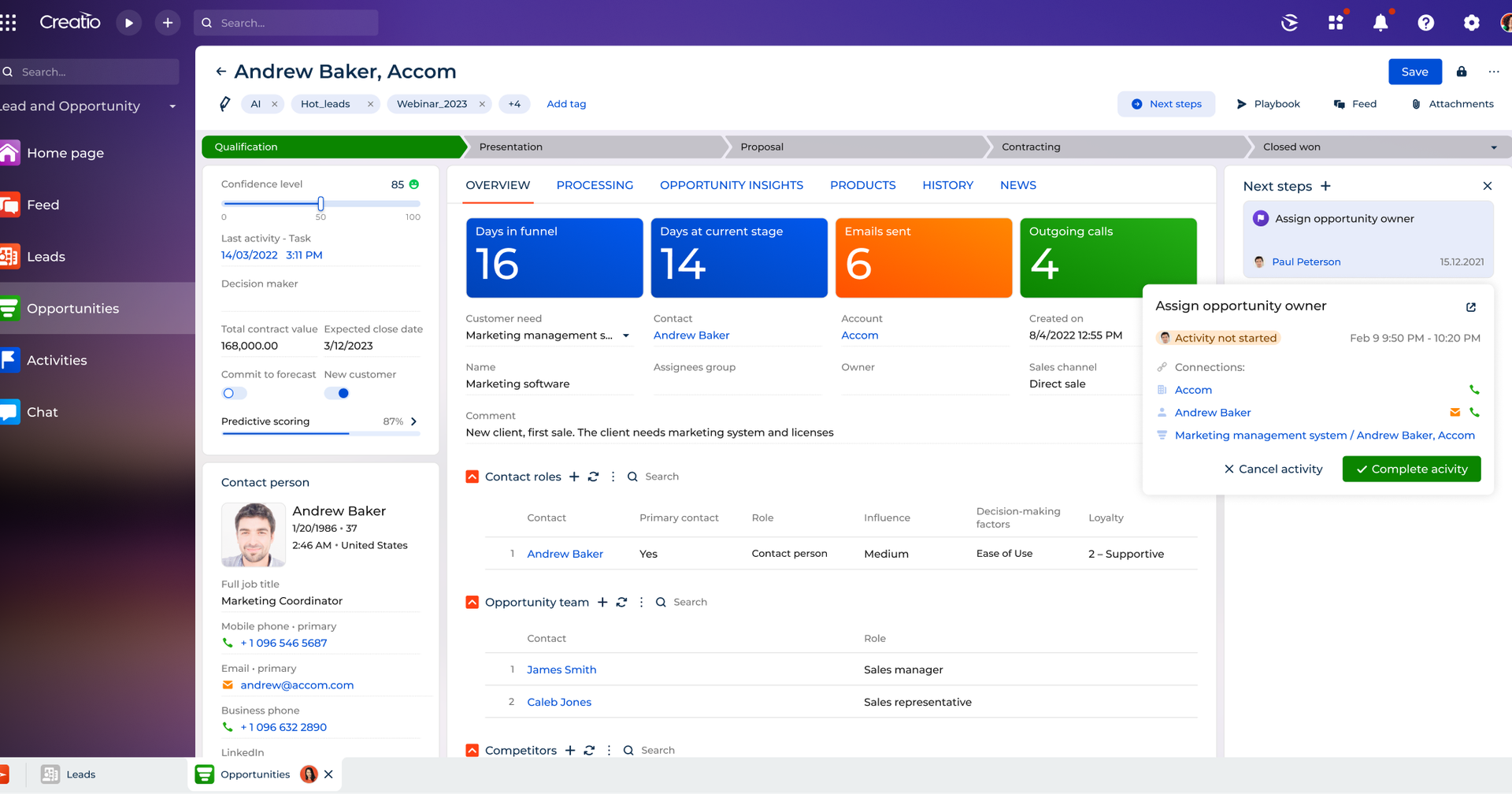
Task: Expand the Closed won stage dropdown arrow
Action: click(x=1494, y=147)
